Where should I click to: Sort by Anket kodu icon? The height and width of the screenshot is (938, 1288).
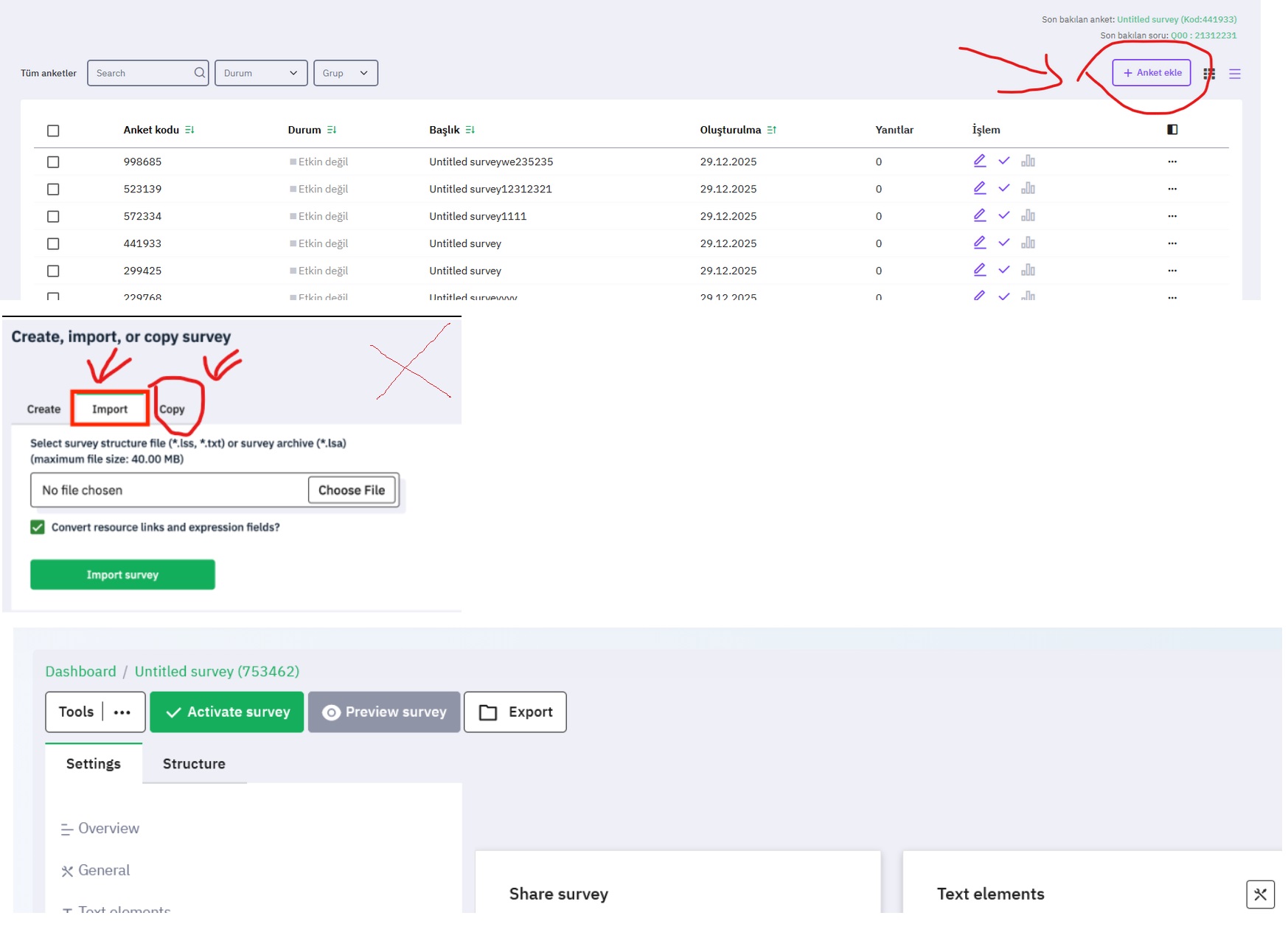(x=189, y=130)
